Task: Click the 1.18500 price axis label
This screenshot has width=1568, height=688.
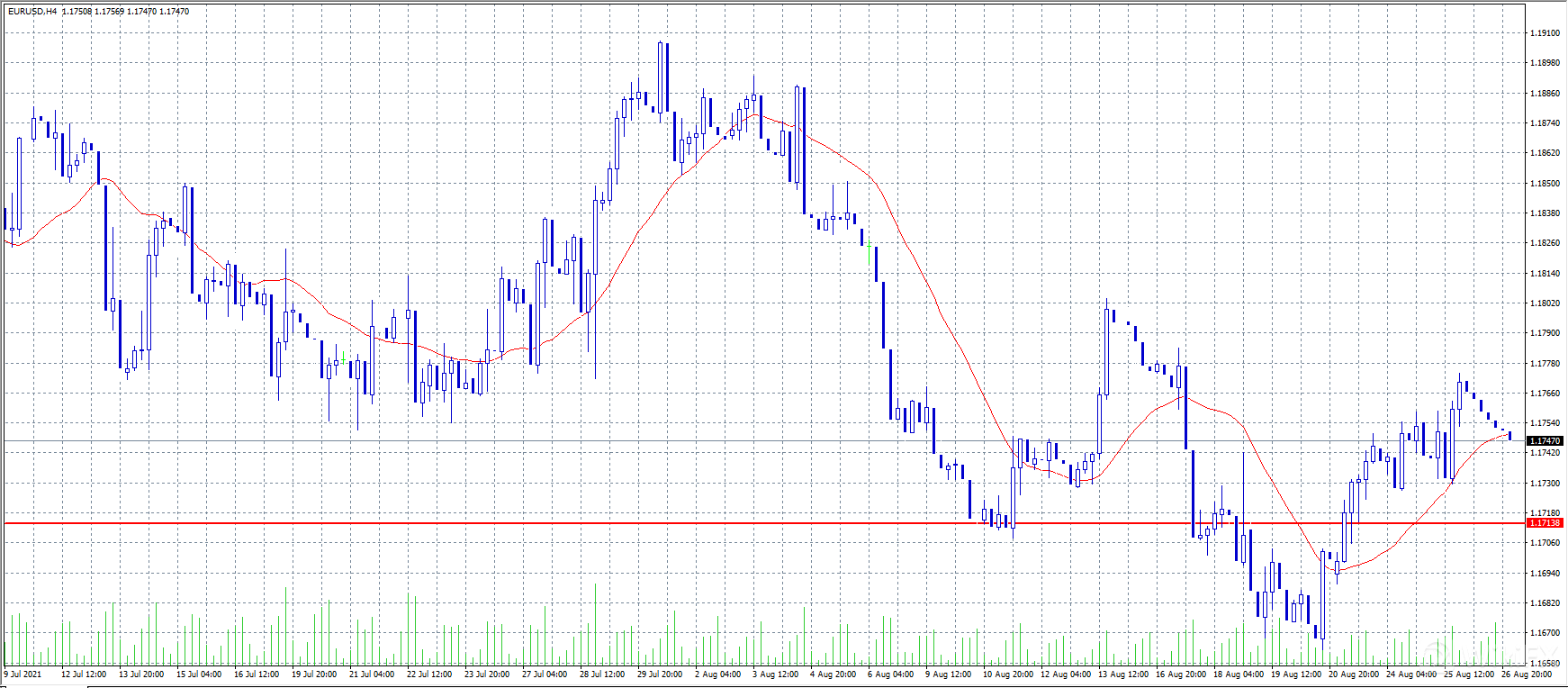Action: 1545,184
